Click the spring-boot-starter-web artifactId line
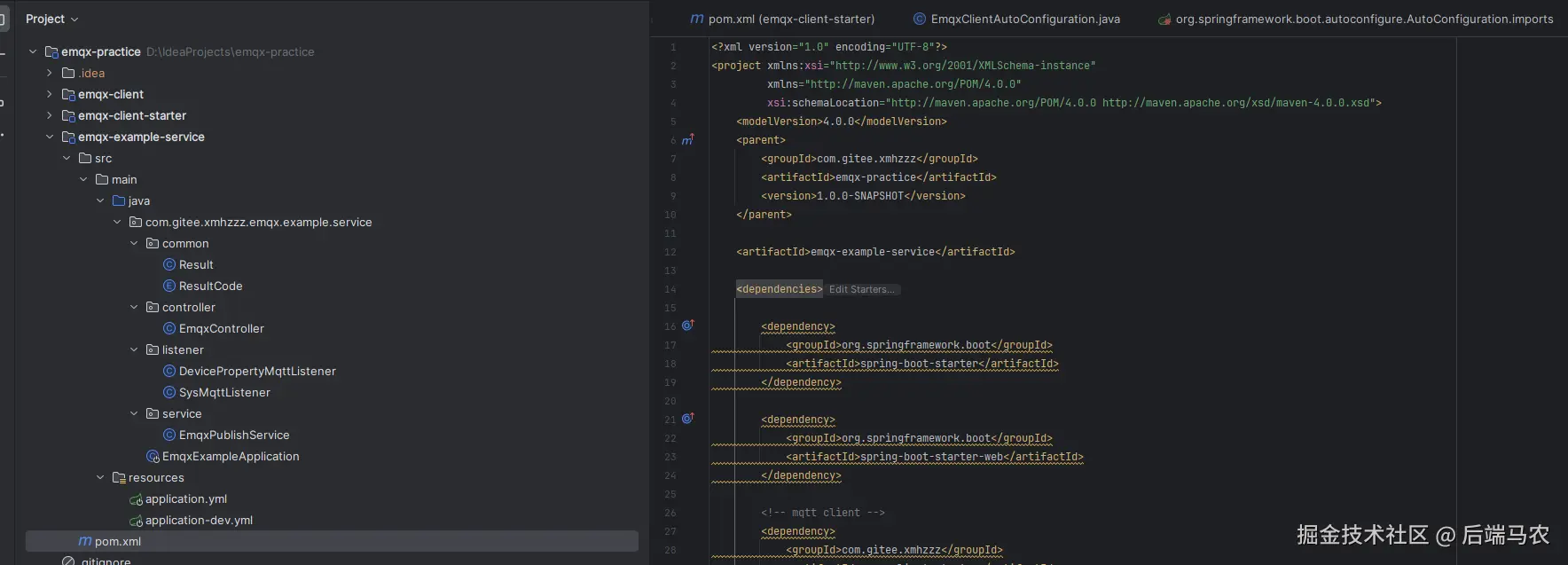The width and height of the screenshot is (1568, 565). [935, 457]
